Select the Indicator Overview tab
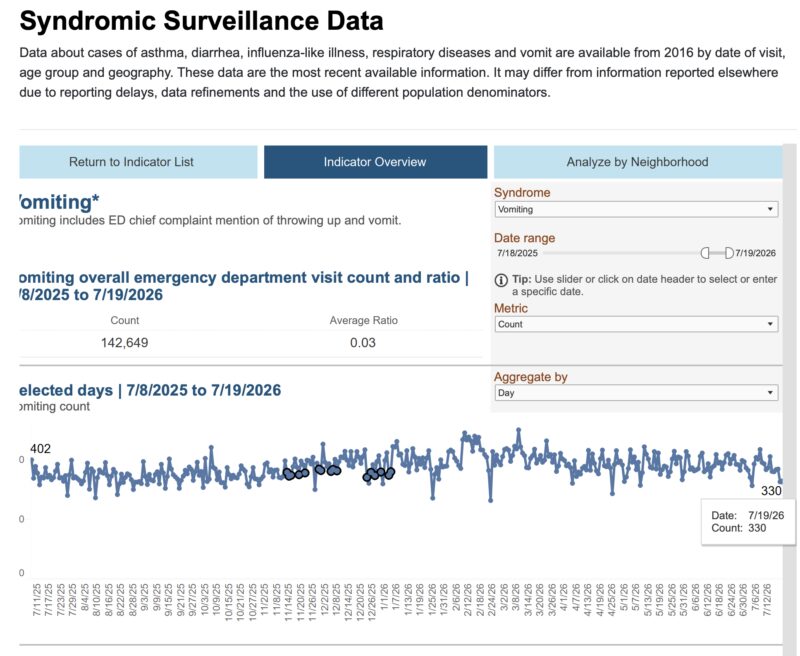Image resolution: width=800 pixels, height=656 pixels. tap(376, 162)
